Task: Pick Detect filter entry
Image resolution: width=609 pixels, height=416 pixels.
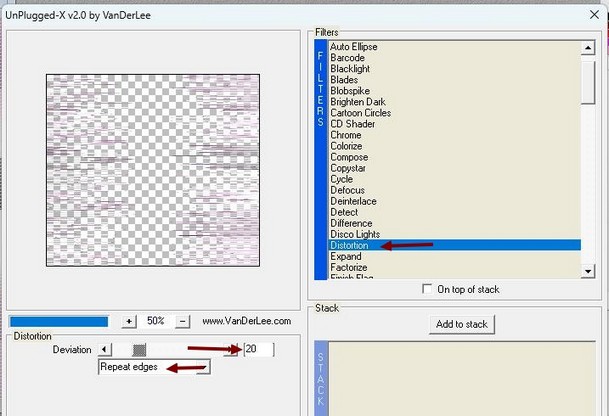Action: point(344,212)
